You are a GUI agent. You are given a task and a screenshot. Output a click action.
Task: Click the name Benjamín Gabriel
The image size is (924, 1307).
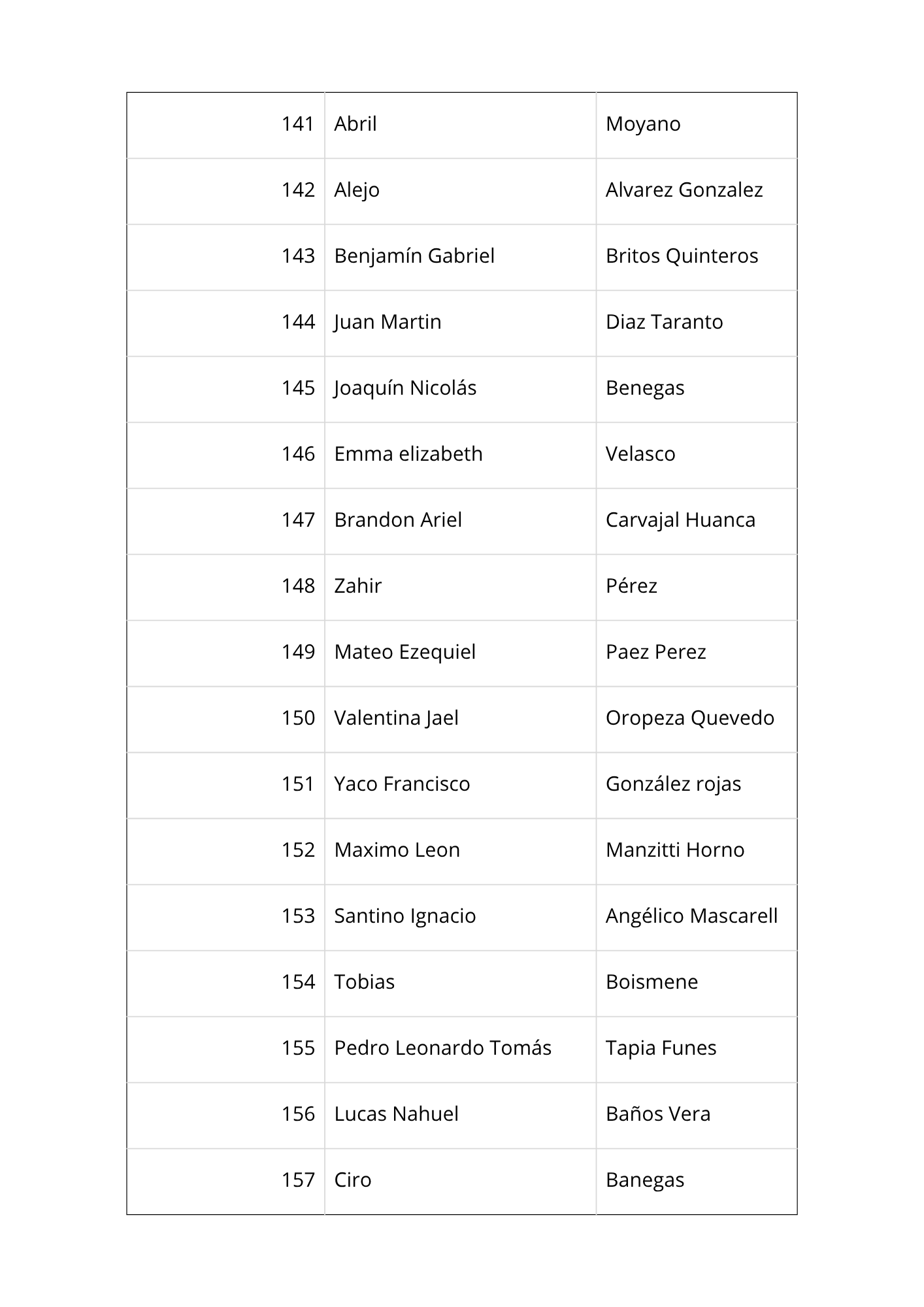click(414, 256)
